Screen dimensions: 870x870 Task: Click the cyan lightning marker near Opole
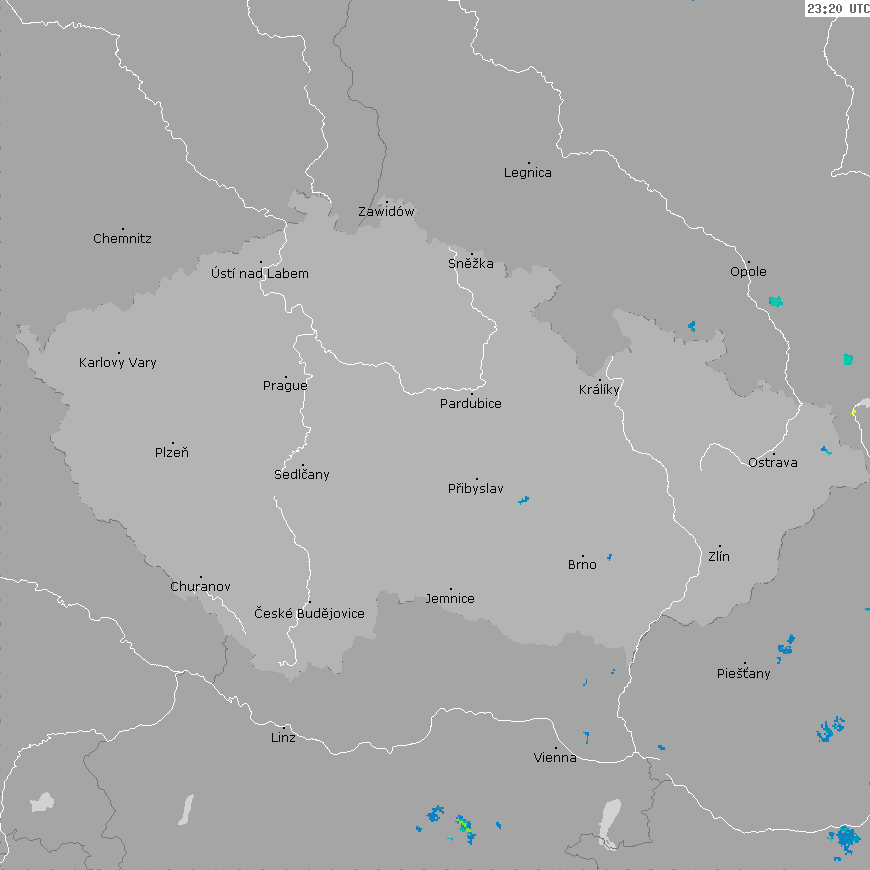[x=775, y=301]
